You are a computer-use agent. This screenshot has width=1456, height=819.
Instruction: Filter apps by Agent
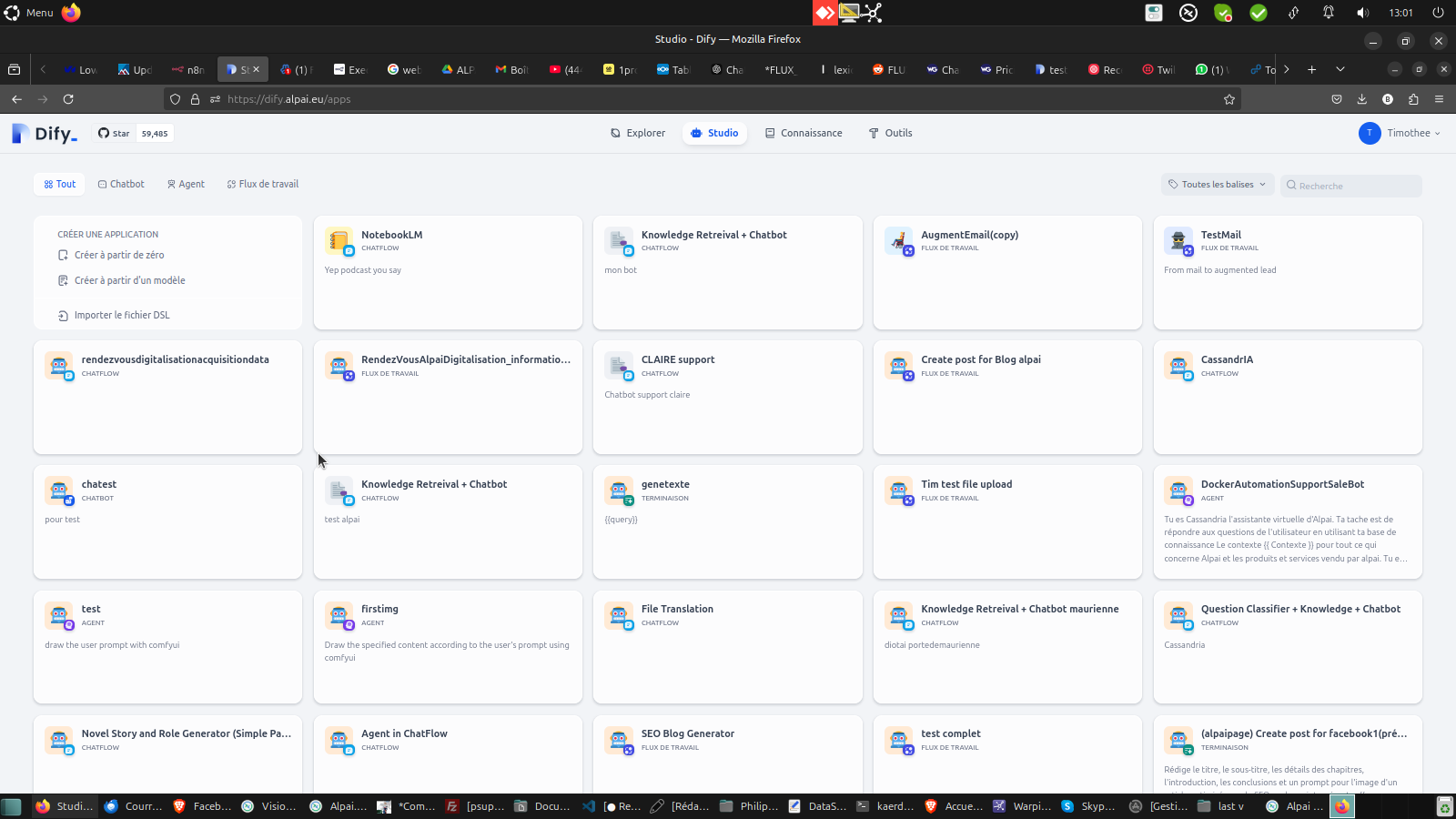(x=186, y=184)
